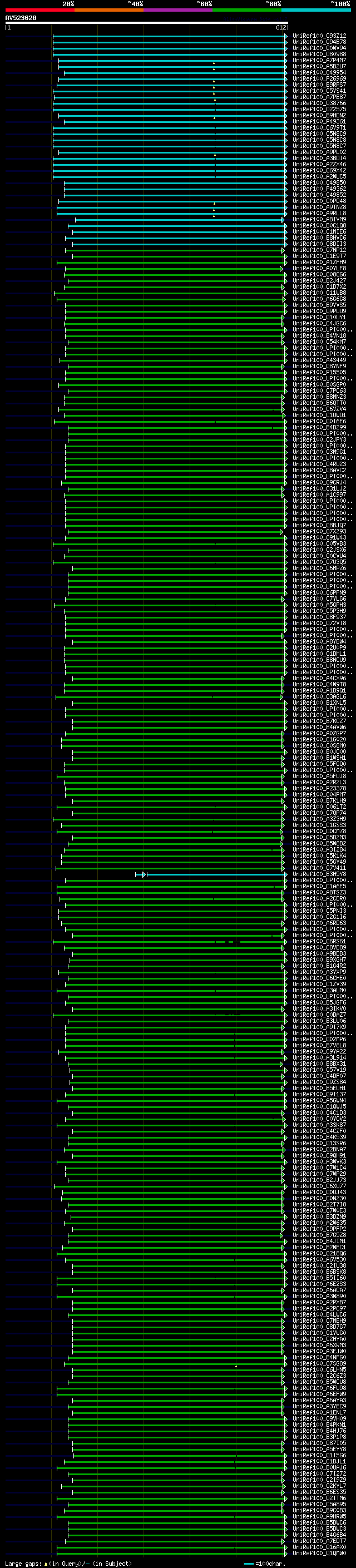Image resolution: width=356 pixels, height=1568 pixels.
Task: Click the green alignment bar of UniRef100_Q6RS61
Action: tap(170, 942)
